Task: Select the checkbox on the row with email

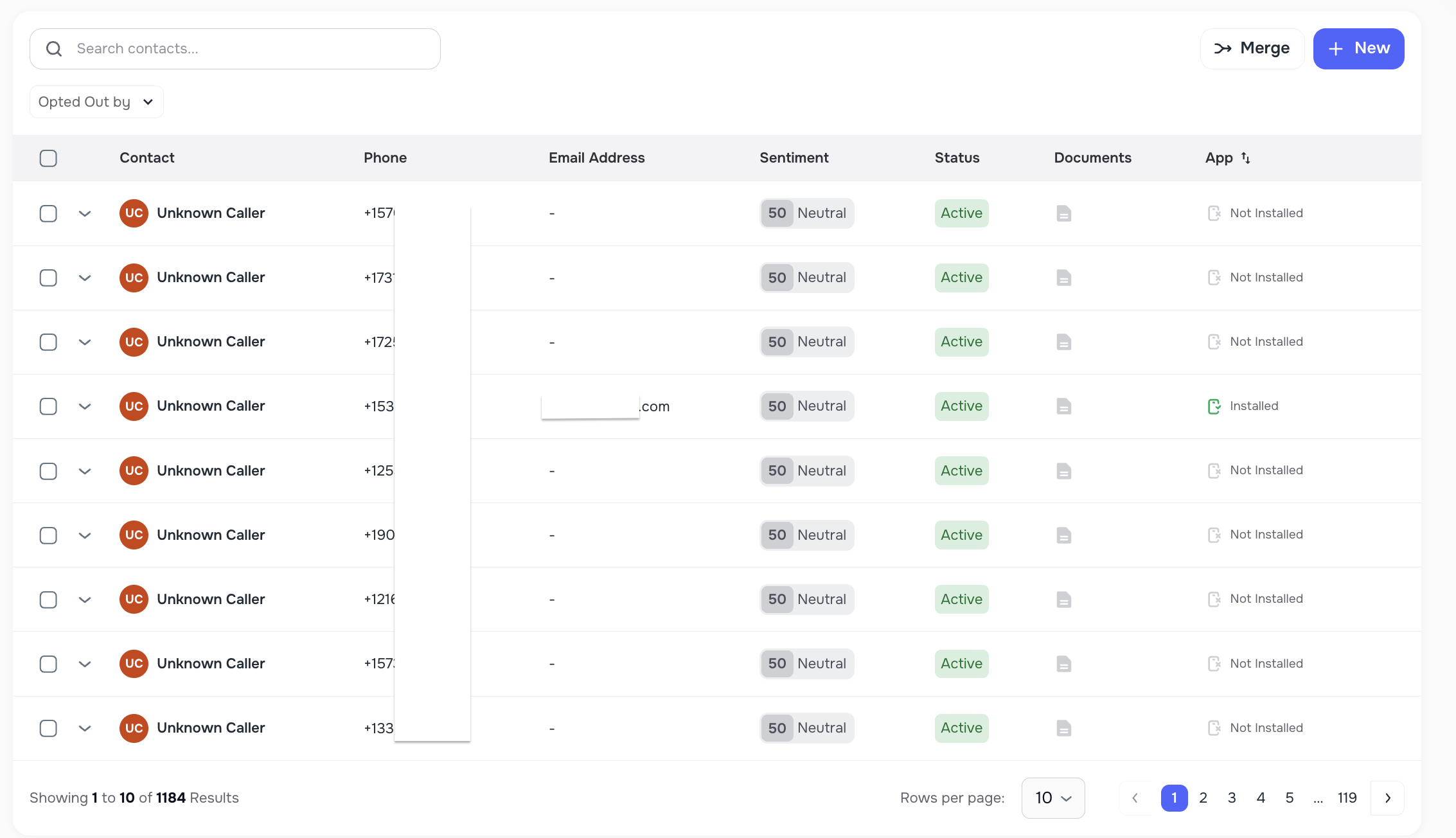Action: click(x=48, y=406)
